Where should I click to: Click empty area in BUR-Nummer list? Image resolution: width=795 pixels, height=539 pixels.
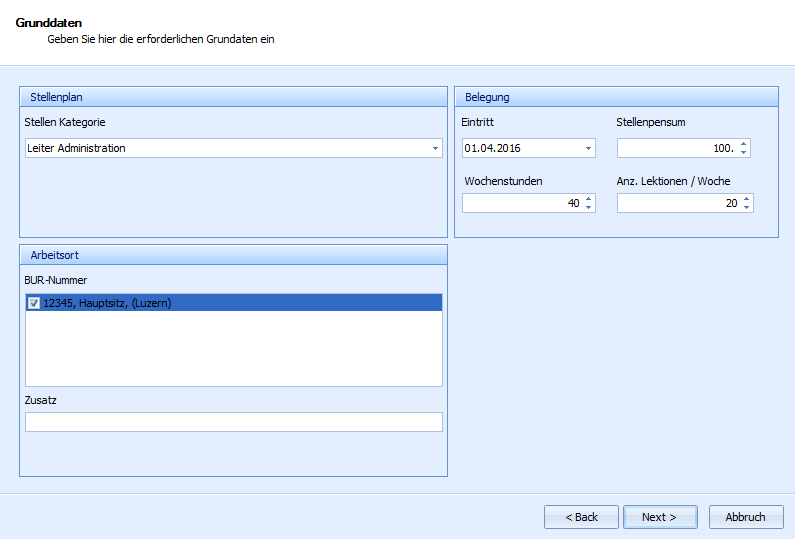pos(233,350)
